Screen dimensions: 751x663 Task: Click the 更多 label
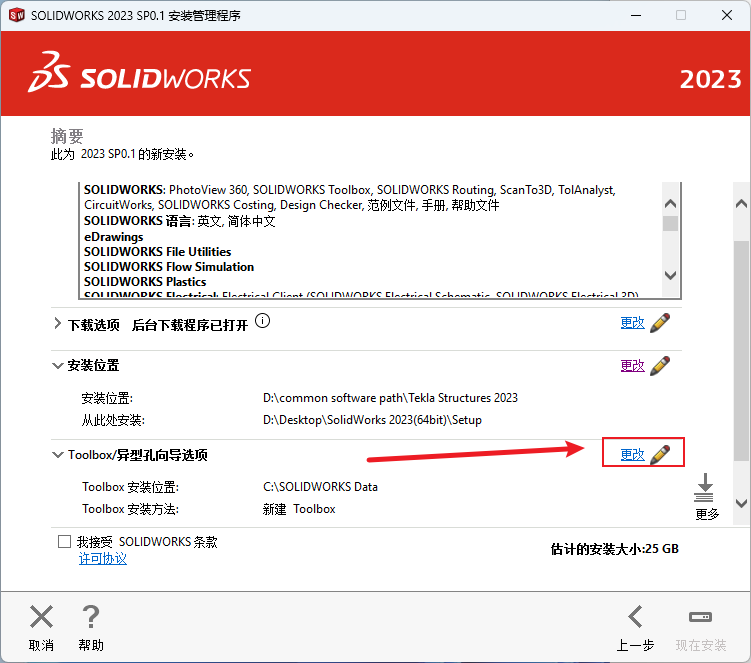[x=707, y=514]
